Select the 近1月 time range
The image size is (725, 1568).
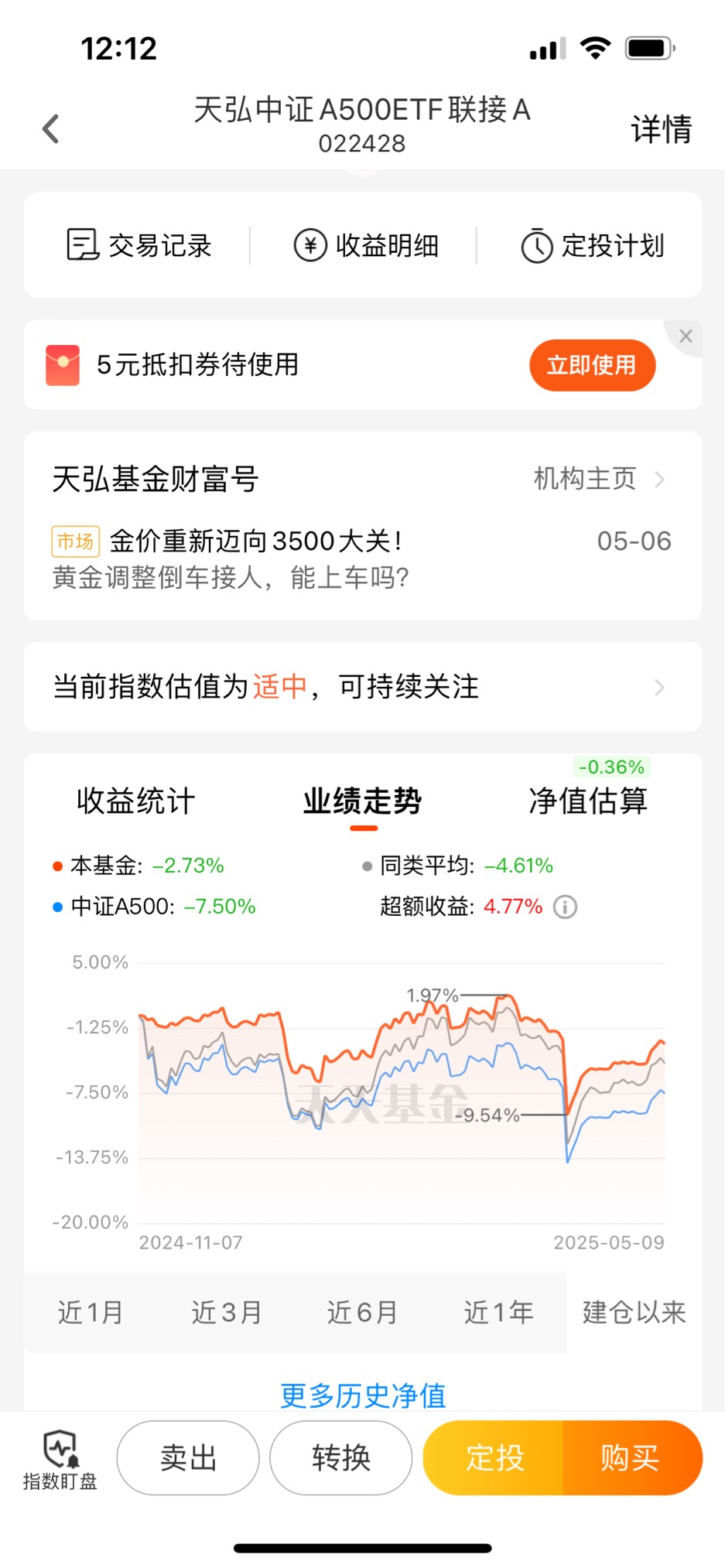point(91,1312)
